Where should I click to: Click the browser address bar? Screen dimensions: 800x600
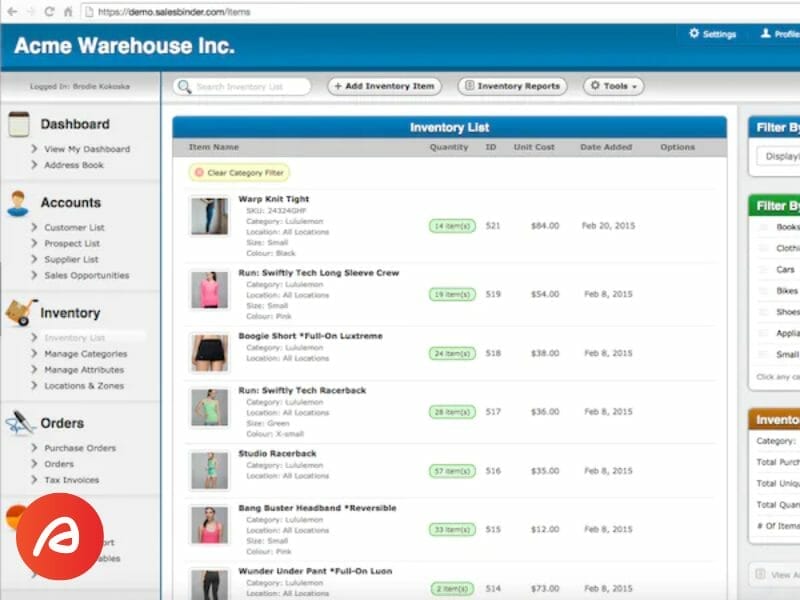pos(439,12)
